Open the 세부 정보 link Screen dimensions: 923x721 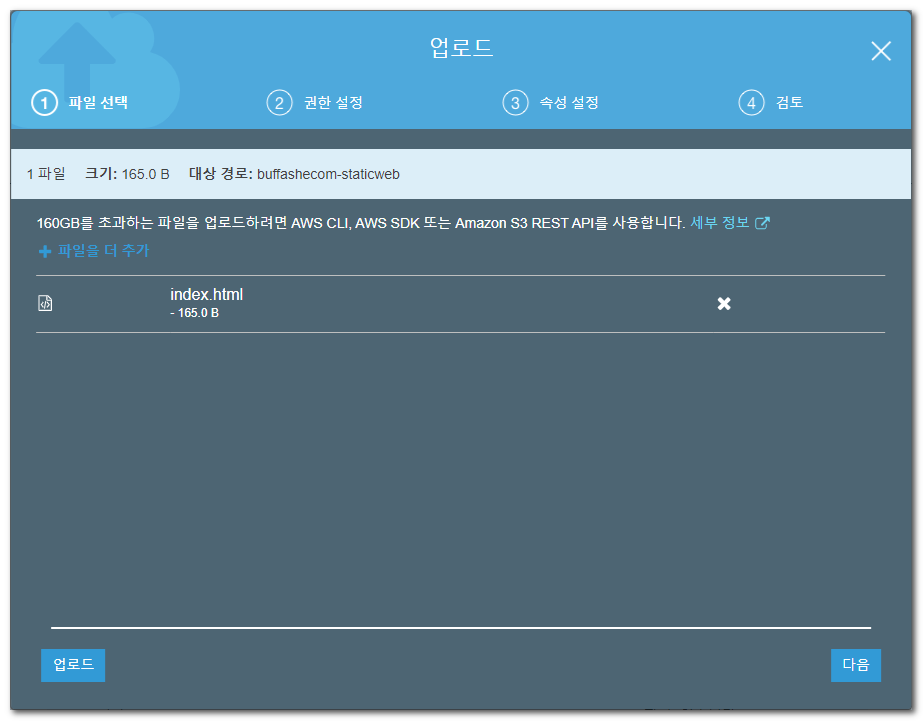[719, 222]
